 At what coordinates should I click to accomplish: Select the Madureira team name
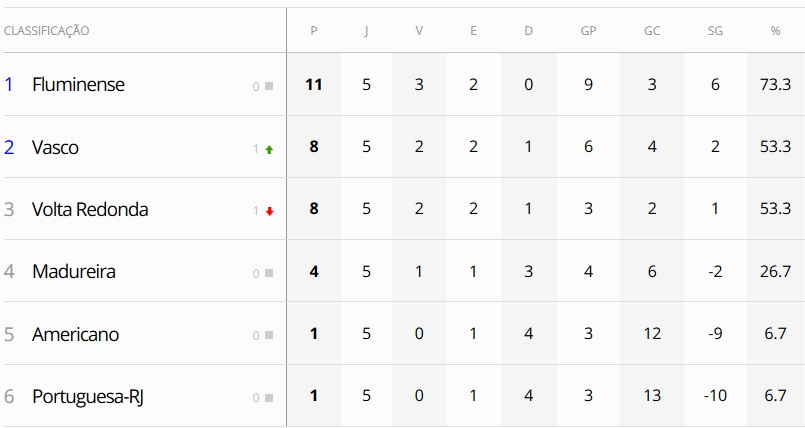pyautogui.click(x=74, y=271)
